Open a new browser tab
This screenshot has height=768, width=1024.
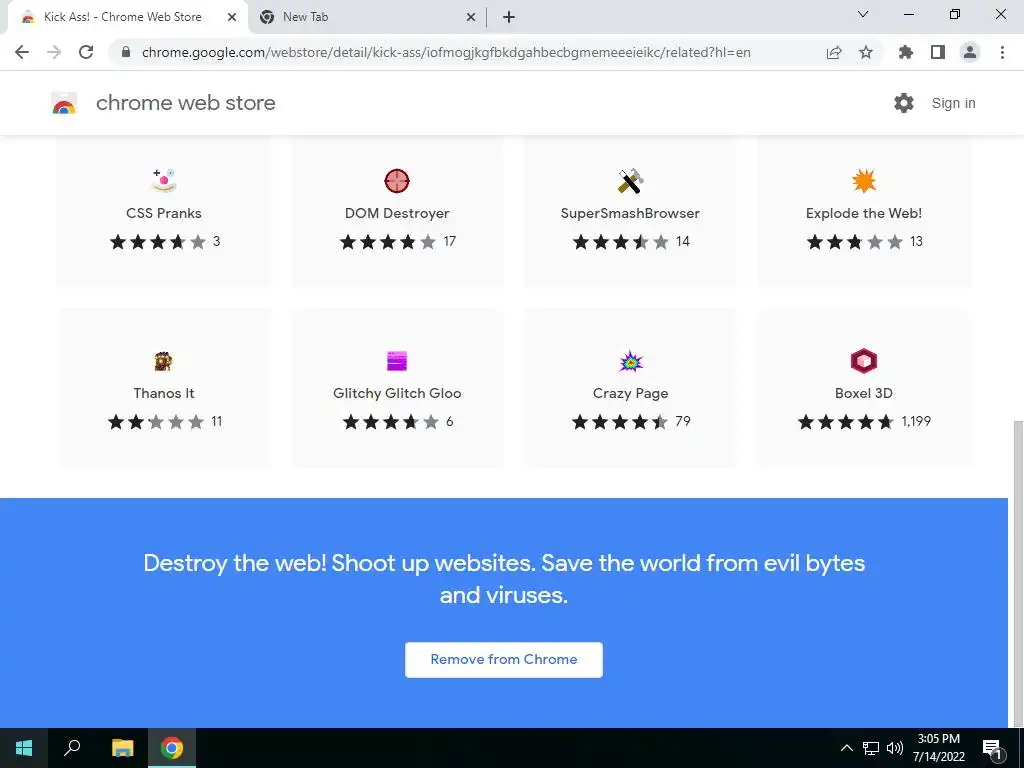click(509, 17)
